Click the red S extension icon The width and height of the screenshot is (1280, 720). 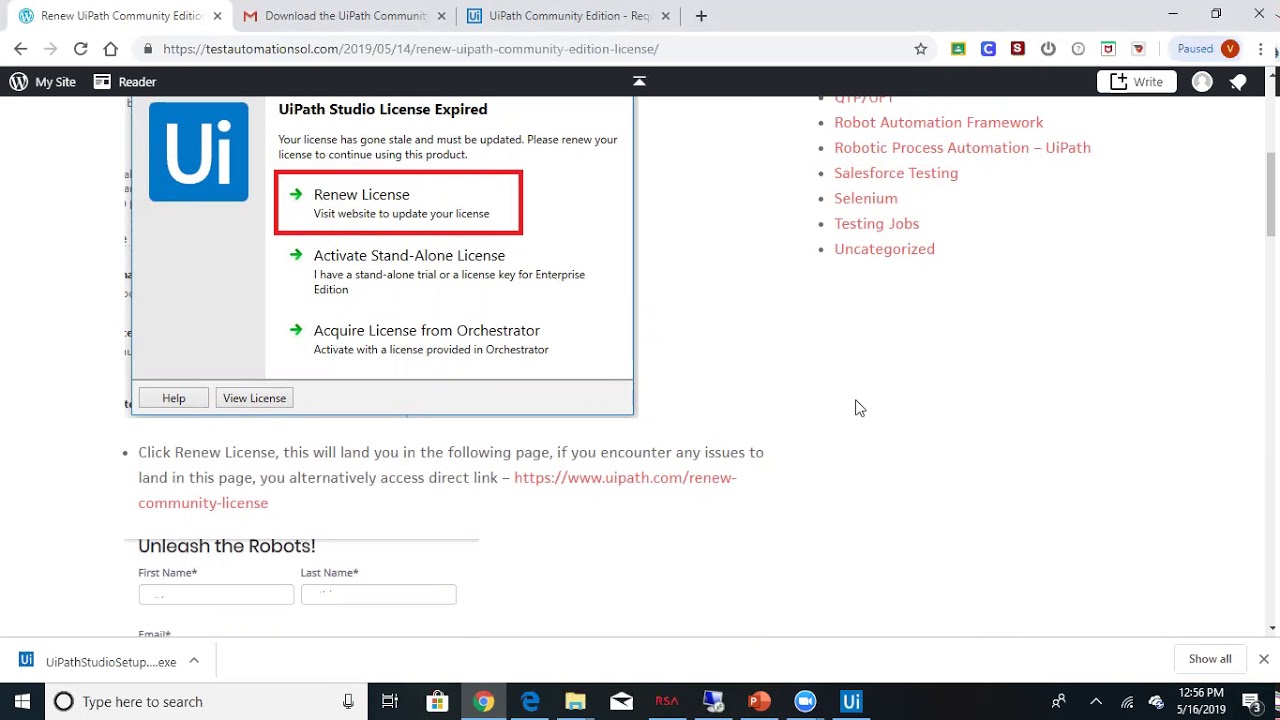click(x=1018, y=48)
